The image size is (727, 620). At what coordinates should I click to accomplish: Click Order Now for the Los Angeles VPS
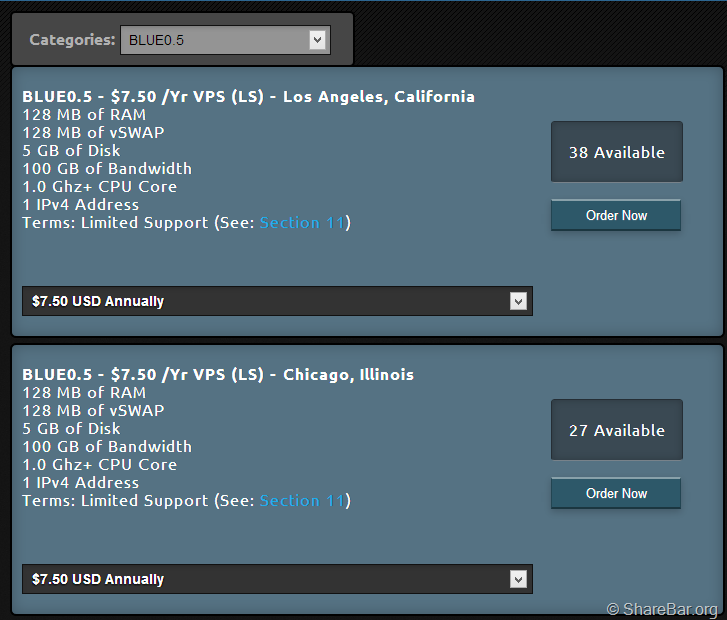616,215
